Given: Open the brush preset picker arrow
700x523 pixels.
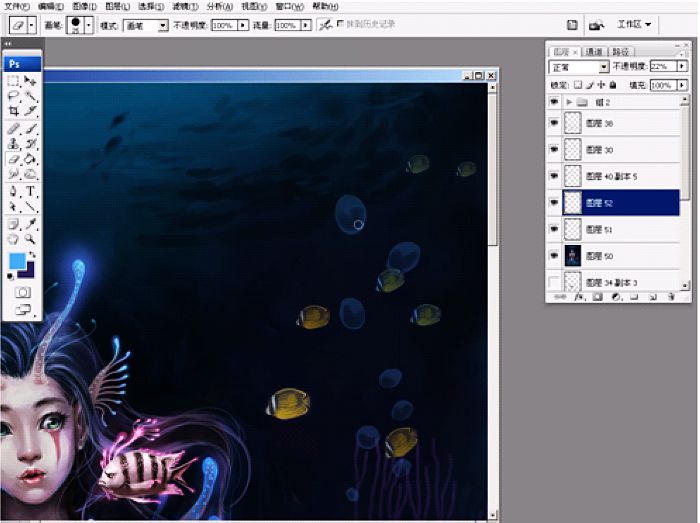Looking at the screenshot, I should 88,25.
